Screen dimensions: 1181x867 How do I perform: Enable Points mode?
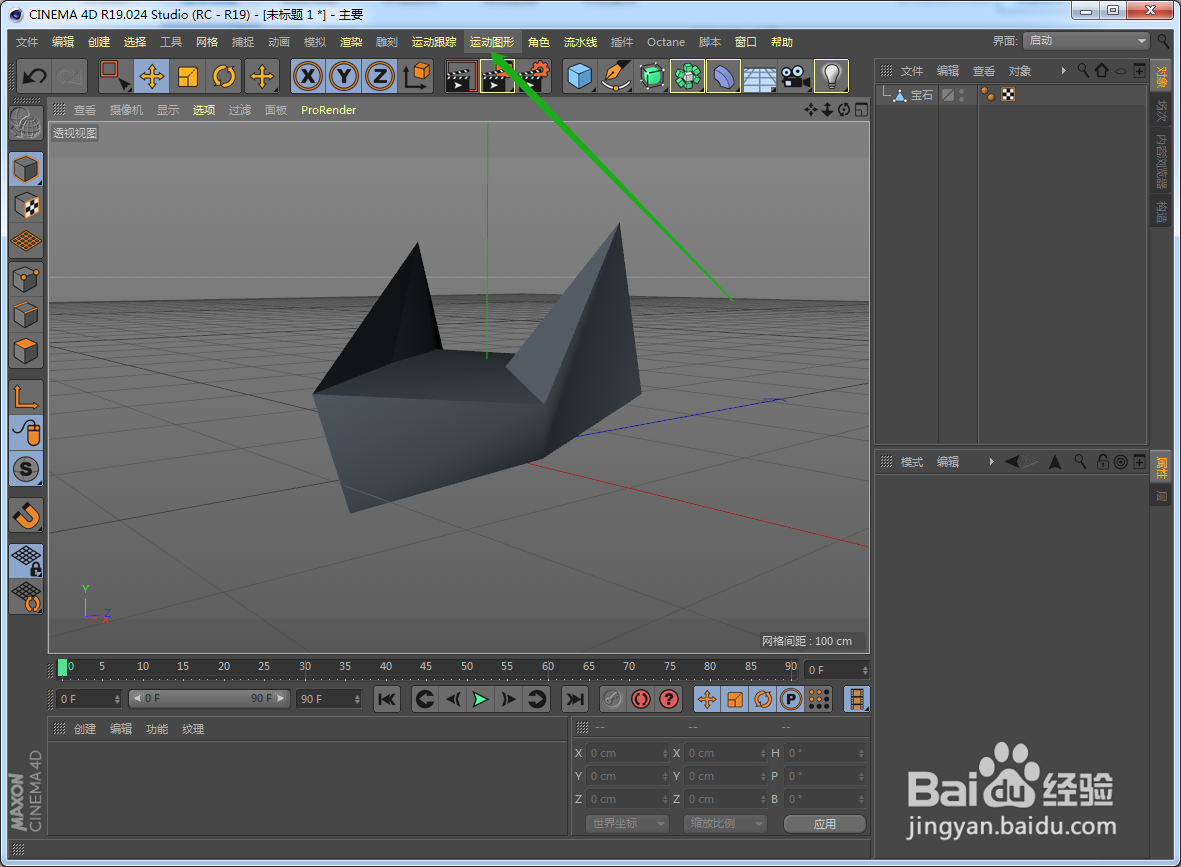(x=26, y=279)
